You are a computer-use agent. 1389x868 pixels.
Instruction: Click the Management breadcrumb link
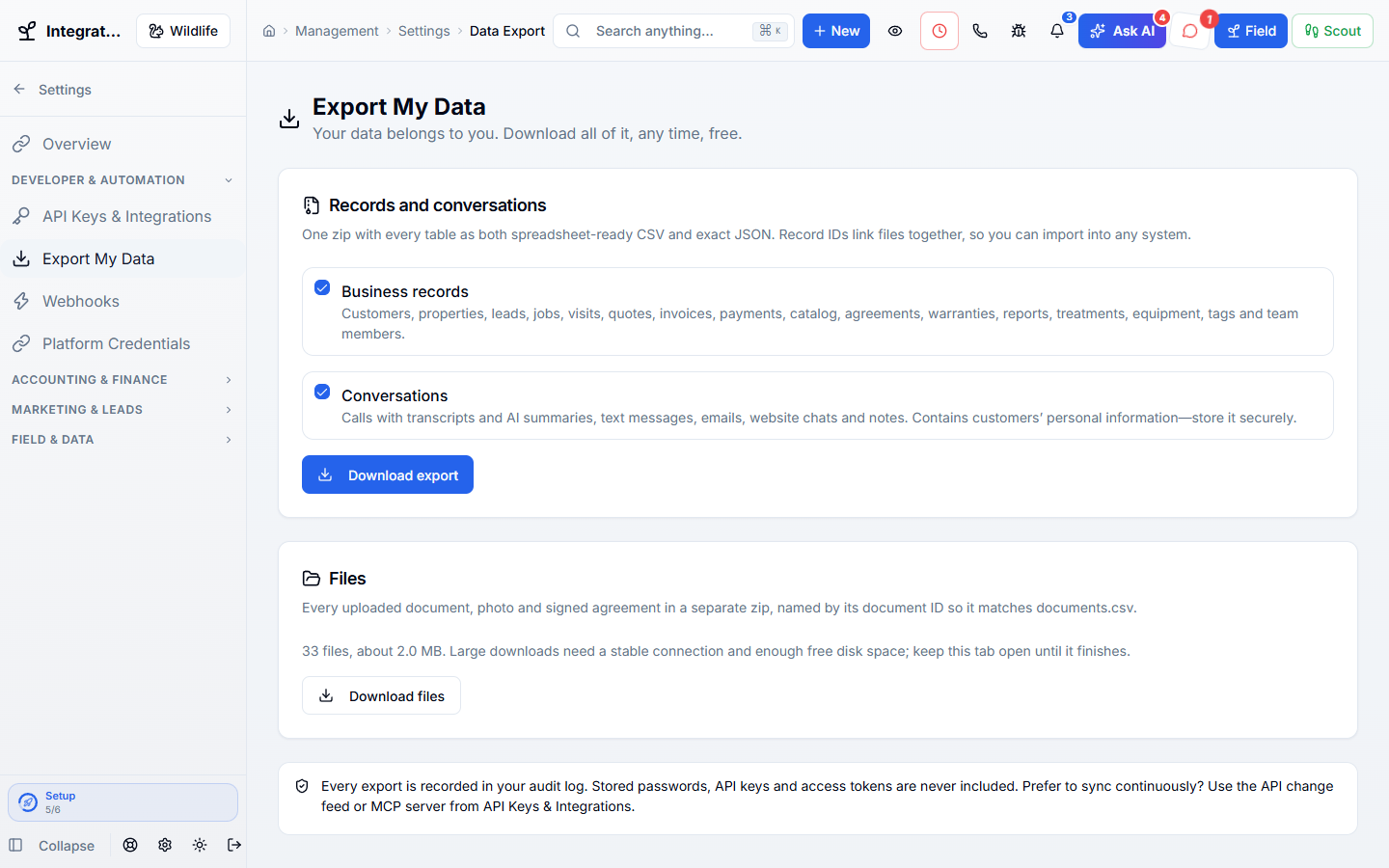[337, 31]
